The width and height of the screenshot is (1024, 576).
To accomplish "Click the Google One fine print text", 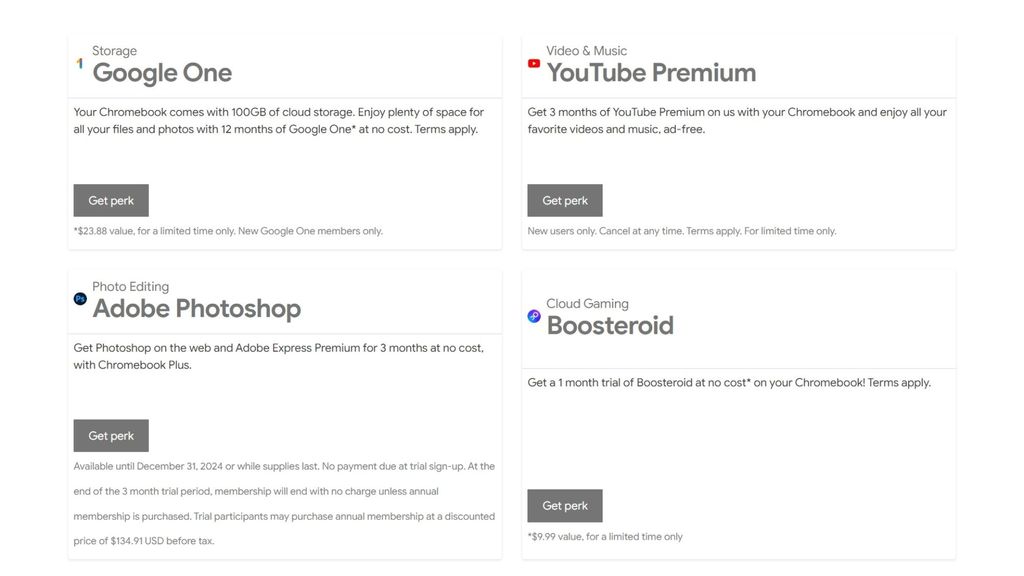I will tap(228, 230).
